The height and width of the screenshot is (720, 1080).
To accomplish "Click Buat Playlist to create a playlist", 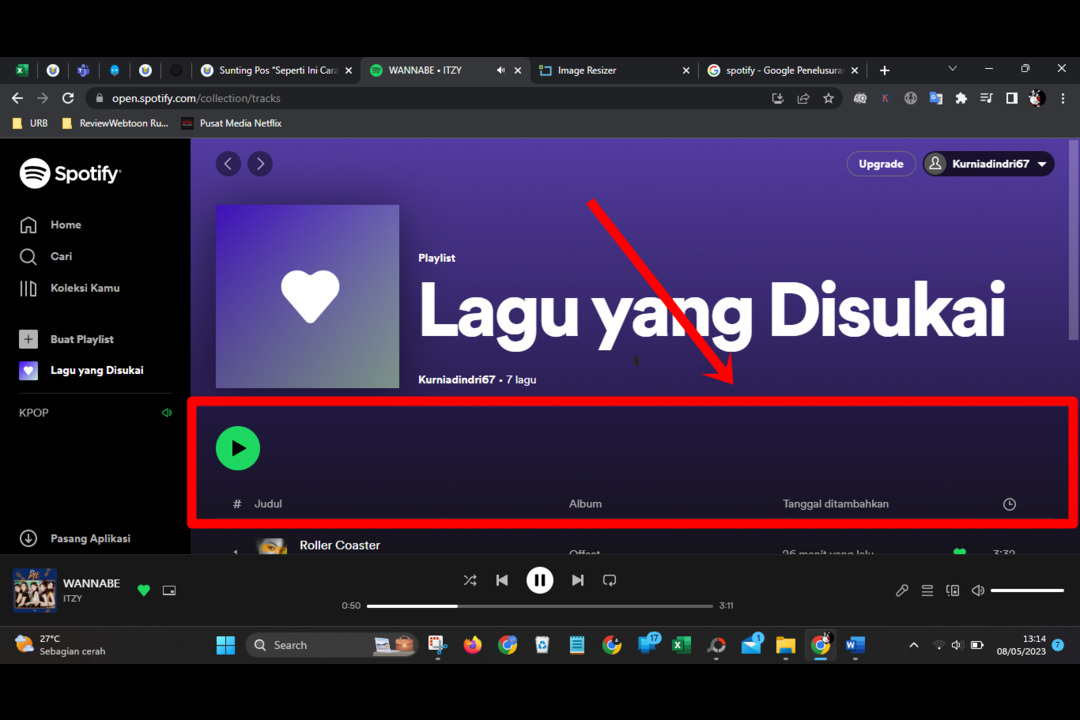I will [81, 339].
